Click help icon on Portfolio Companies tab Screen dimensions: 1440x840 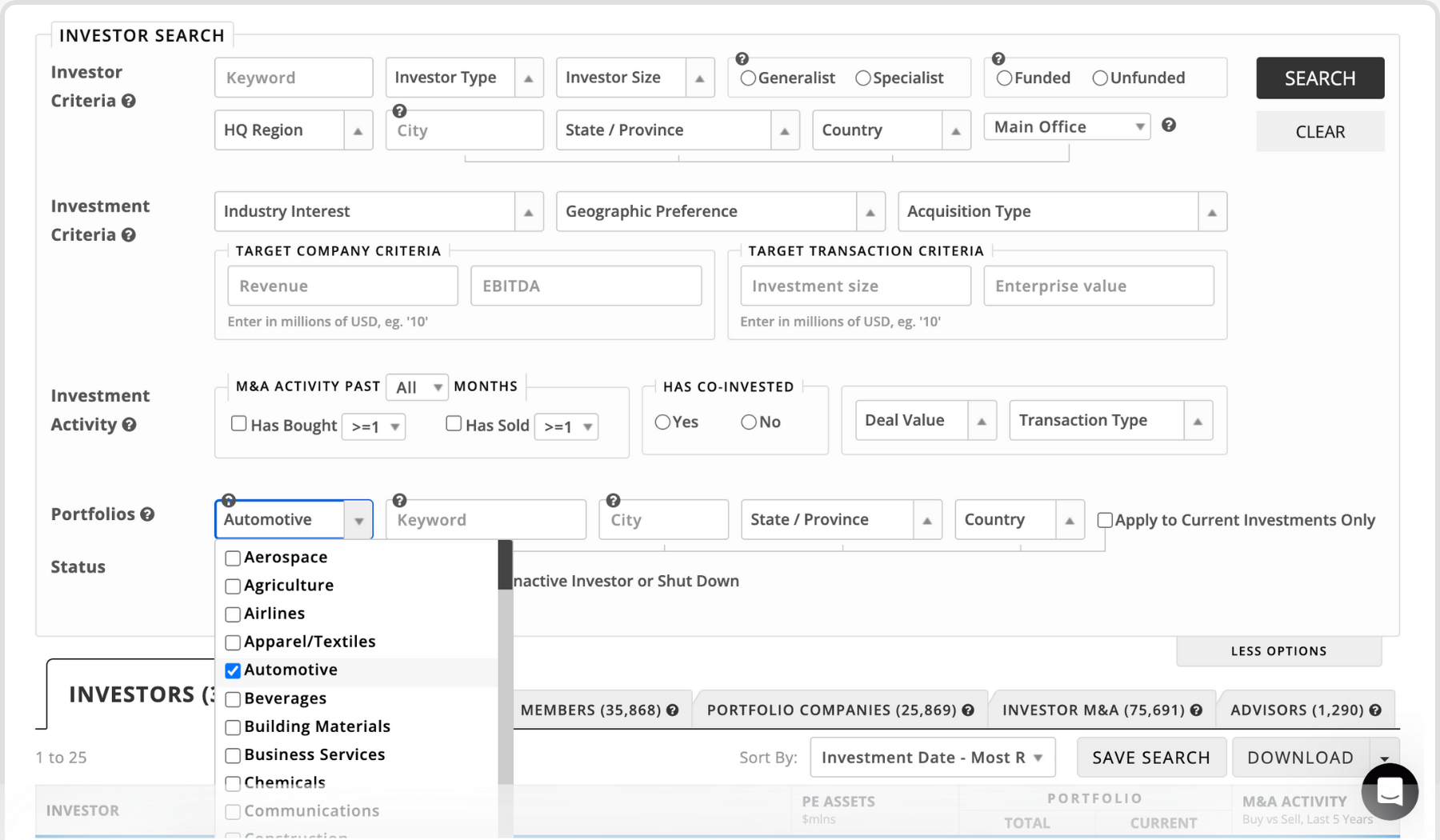tap(968, 710)
